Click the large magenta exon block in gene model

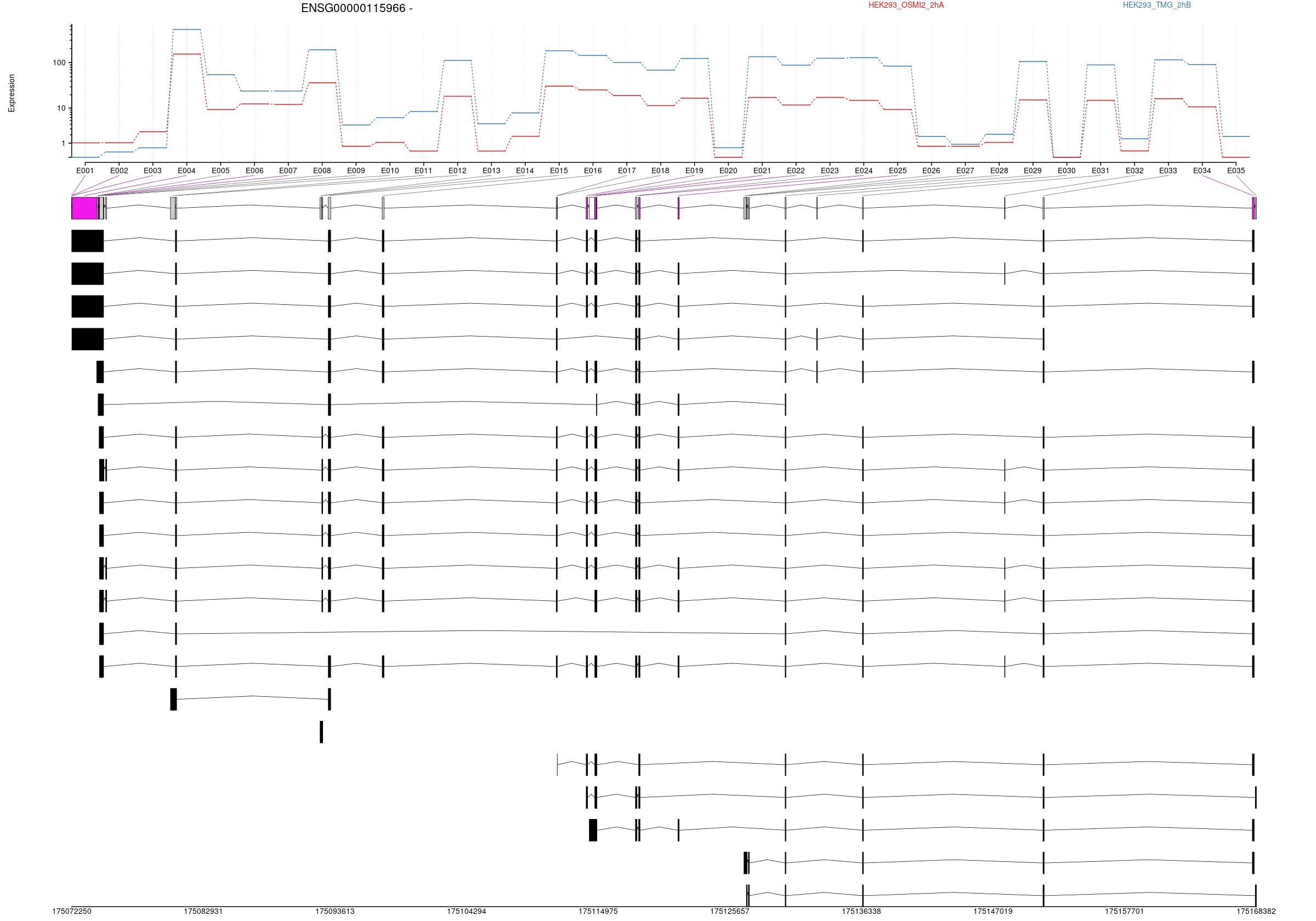pos(84,208)
